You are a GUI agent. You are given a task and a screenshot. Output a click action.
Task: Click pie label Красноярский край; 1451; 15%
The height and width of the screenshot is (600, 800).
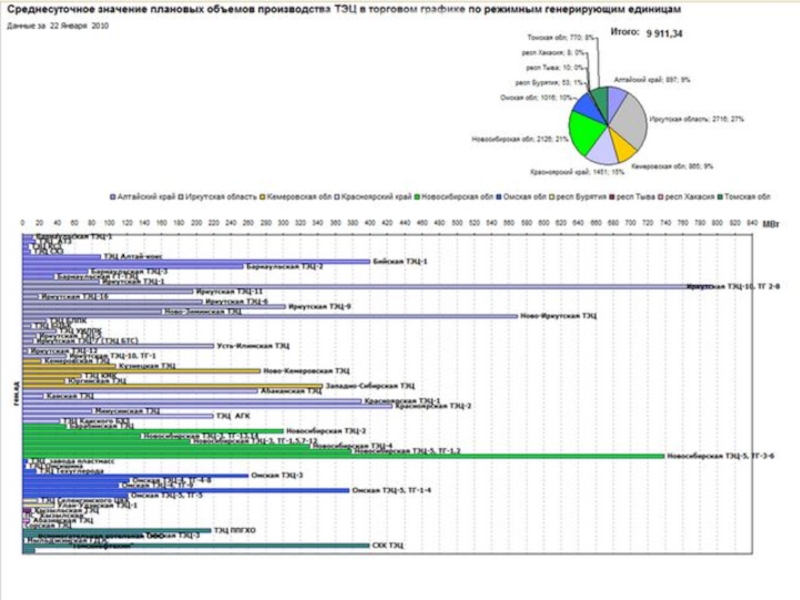pos(577,172)
